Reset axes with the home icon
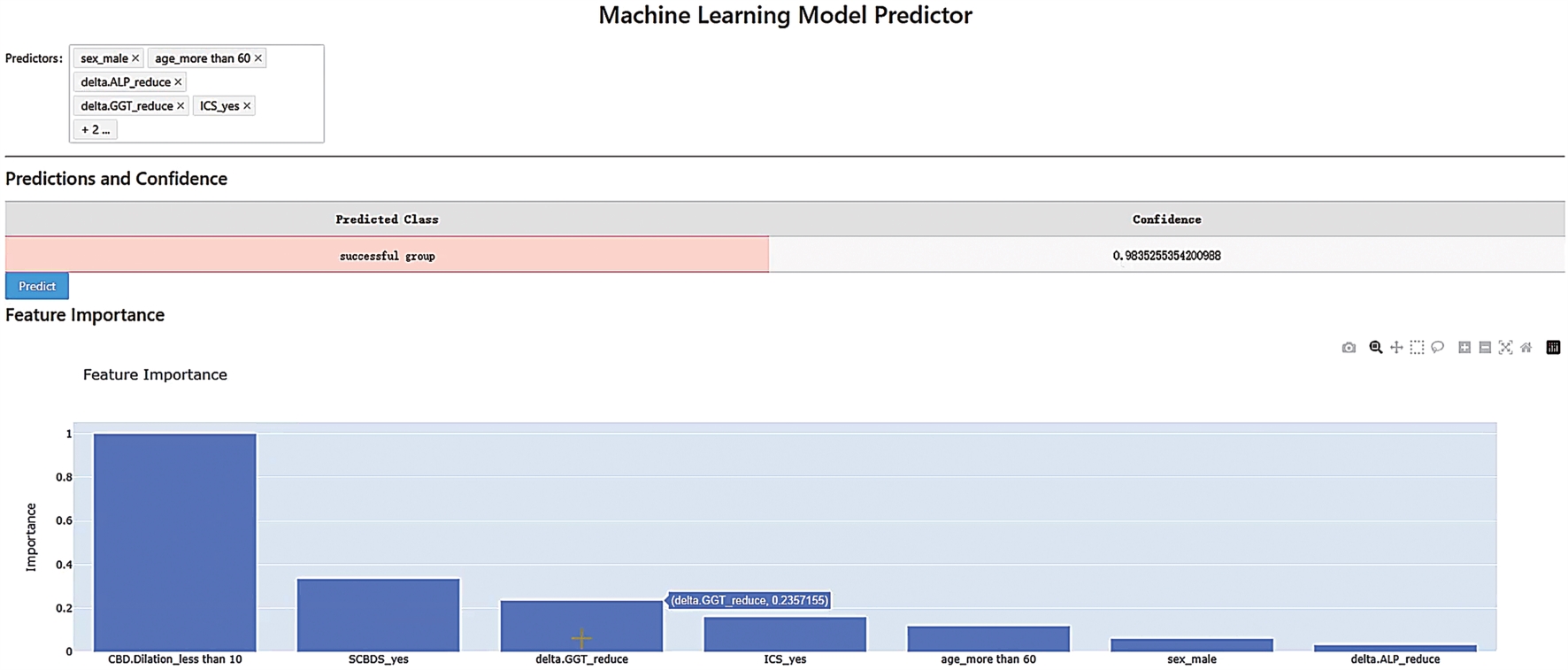 pyautogui.click(x=1526, y=348)
